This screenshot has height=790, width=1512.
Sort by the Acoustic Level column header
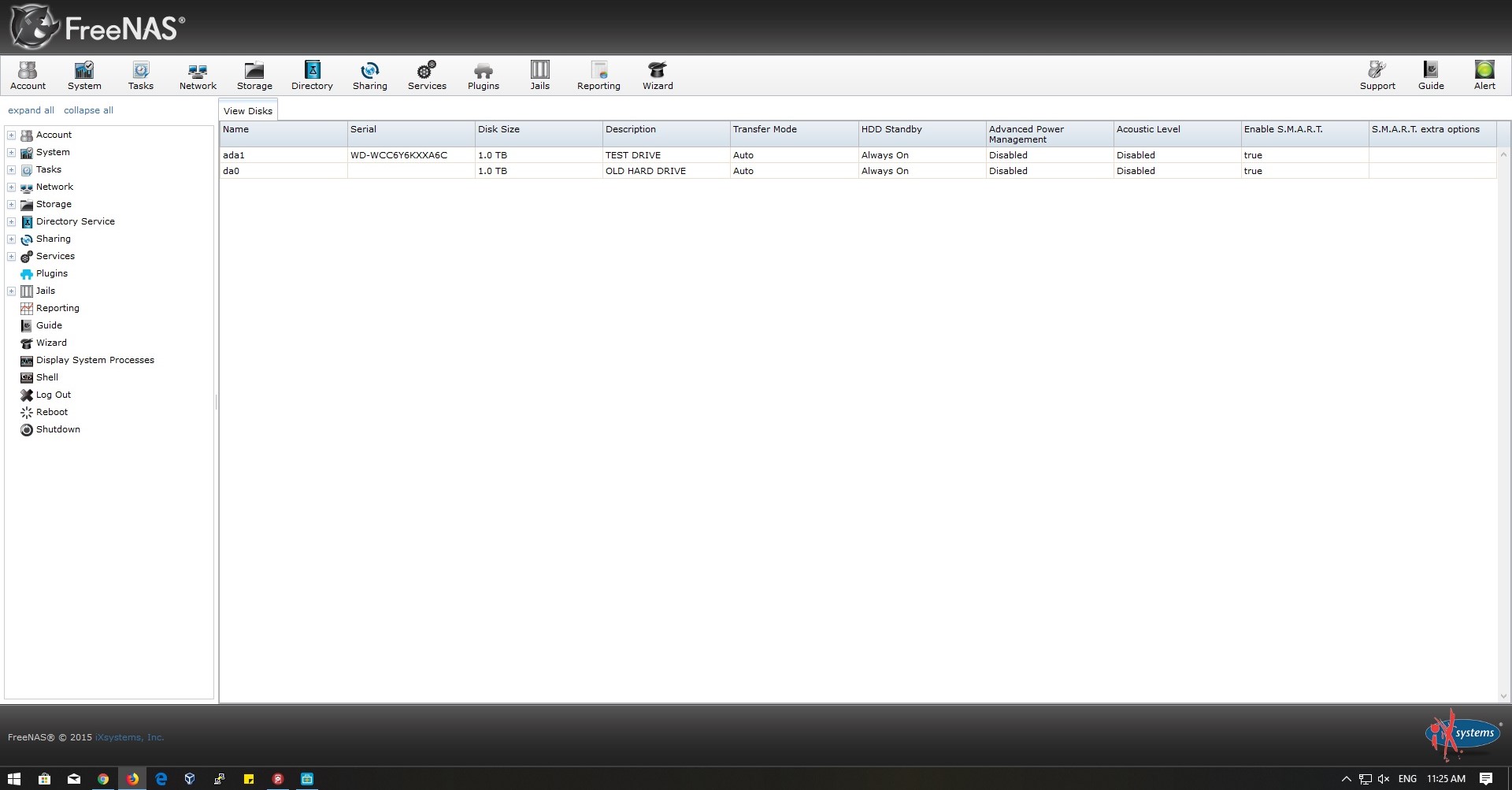coord(1177,134)
